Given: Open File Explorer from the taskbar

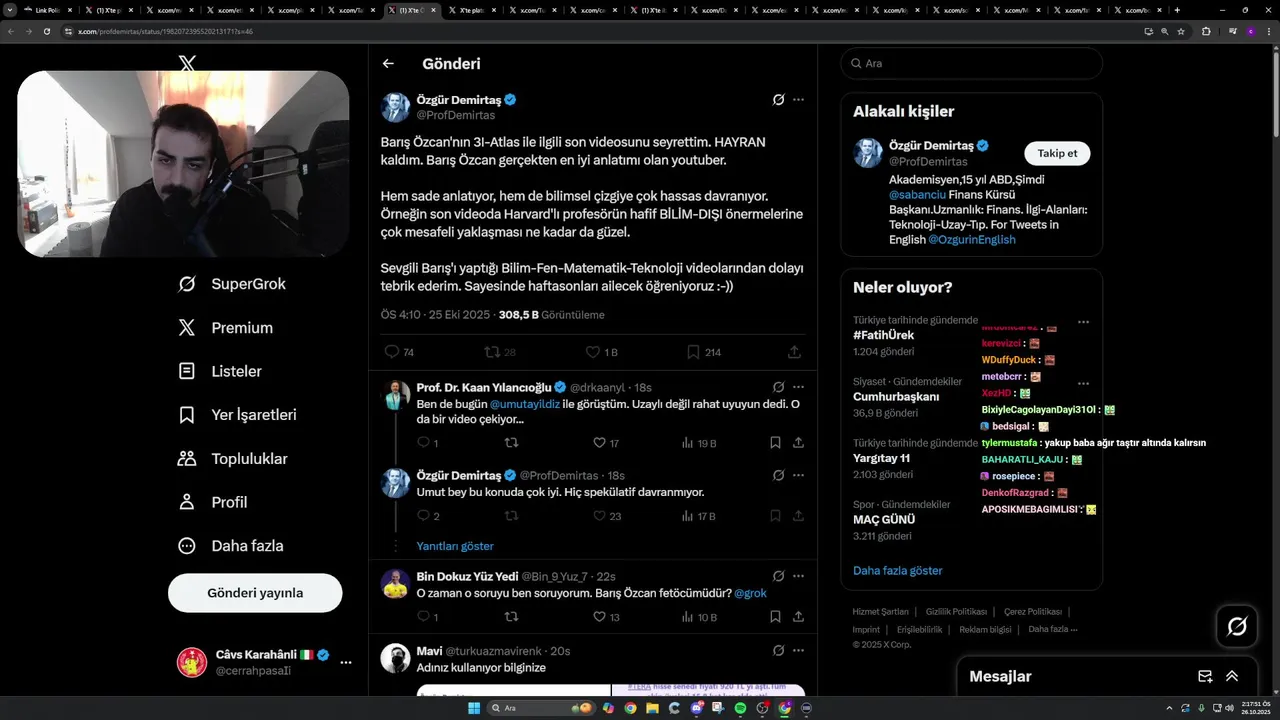Looking at the screenshot, I should [x=651, y=708].
